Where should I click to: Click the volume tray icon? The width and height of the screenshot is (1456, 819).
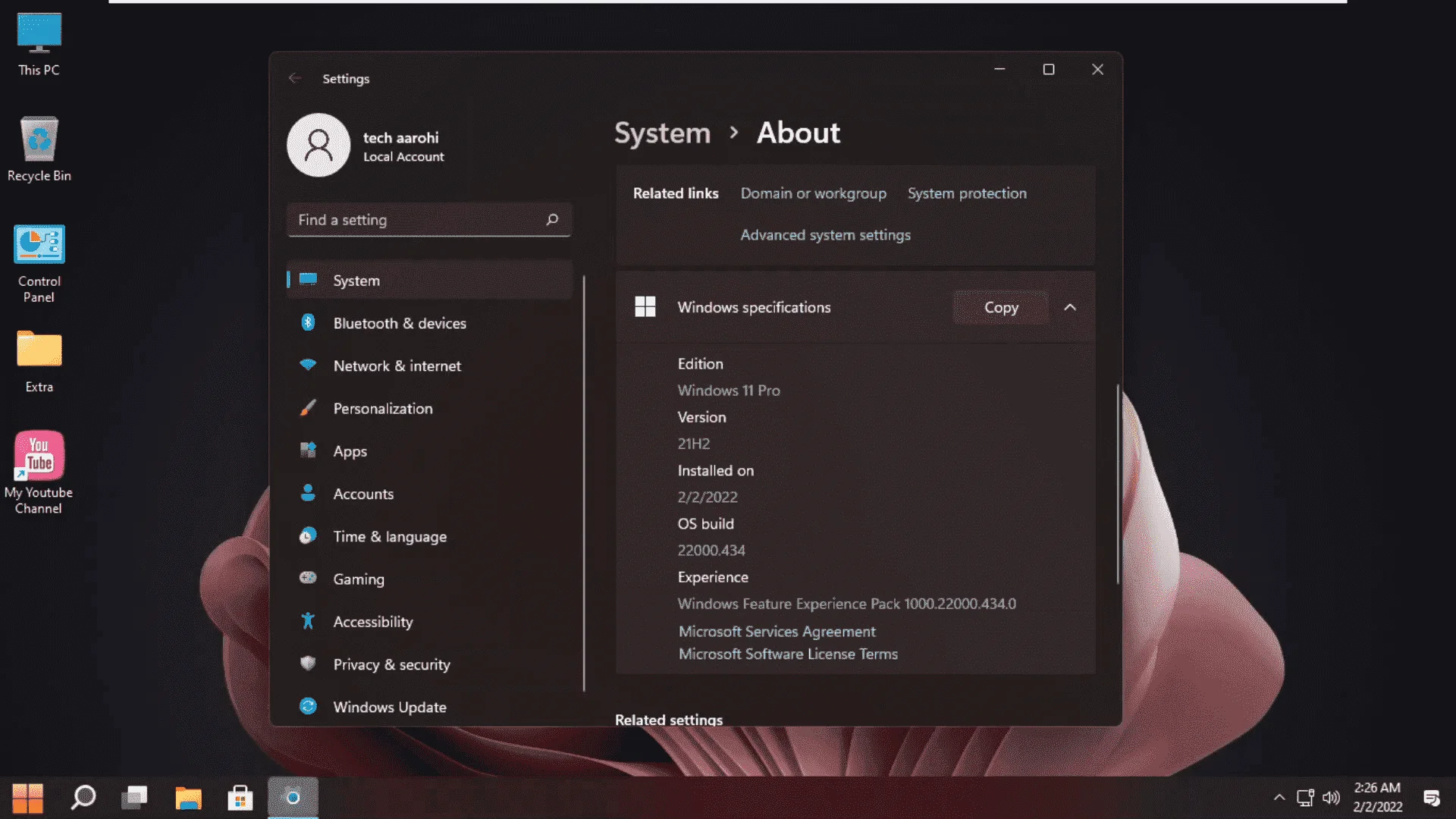pos(1331,798)
